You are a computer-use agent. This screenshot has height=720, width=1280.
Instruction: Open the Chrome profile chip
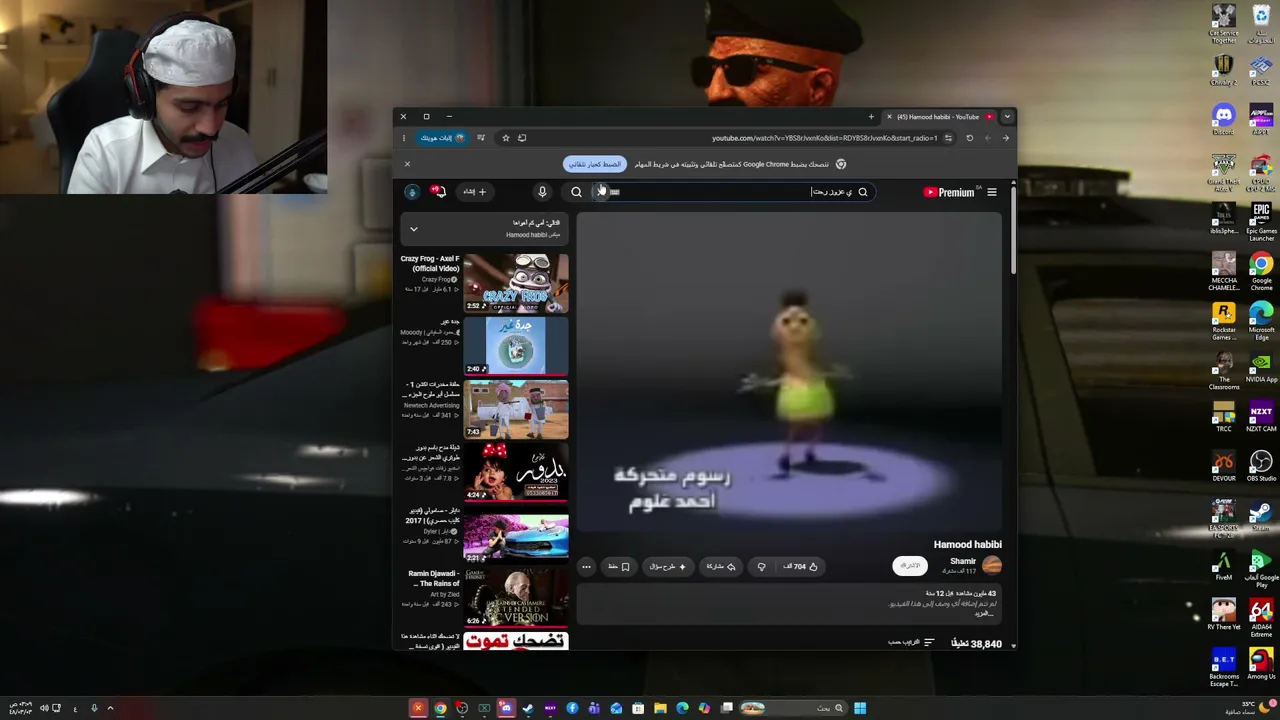click(x=442, y=138)
